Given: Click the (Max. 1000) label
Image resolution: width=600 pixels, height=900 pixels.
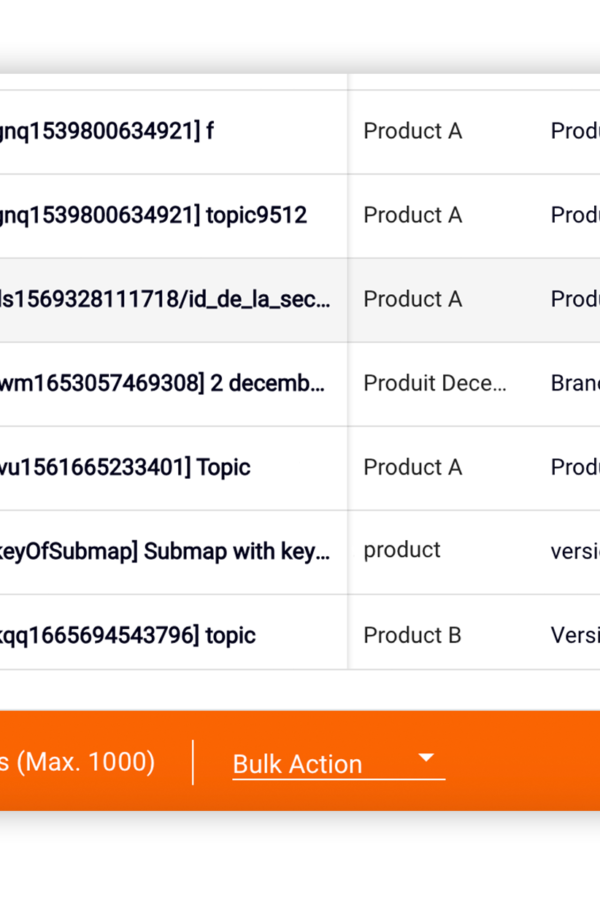Looking at the screenshot, I should click(x=86, y=762).
